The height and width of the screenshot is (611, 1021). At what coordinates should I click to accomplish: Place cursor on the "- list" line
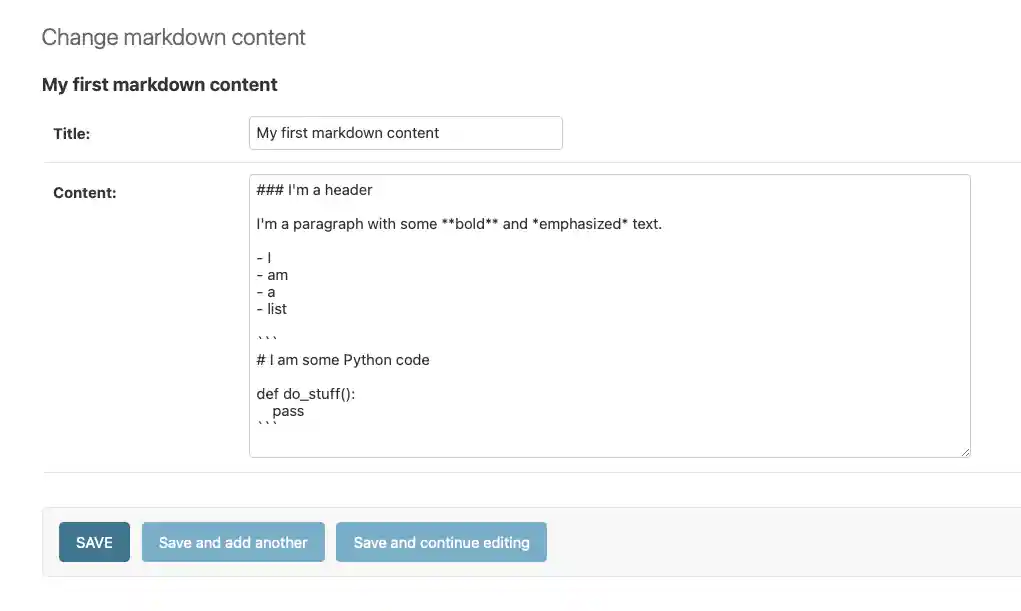(x=271, y=309)
